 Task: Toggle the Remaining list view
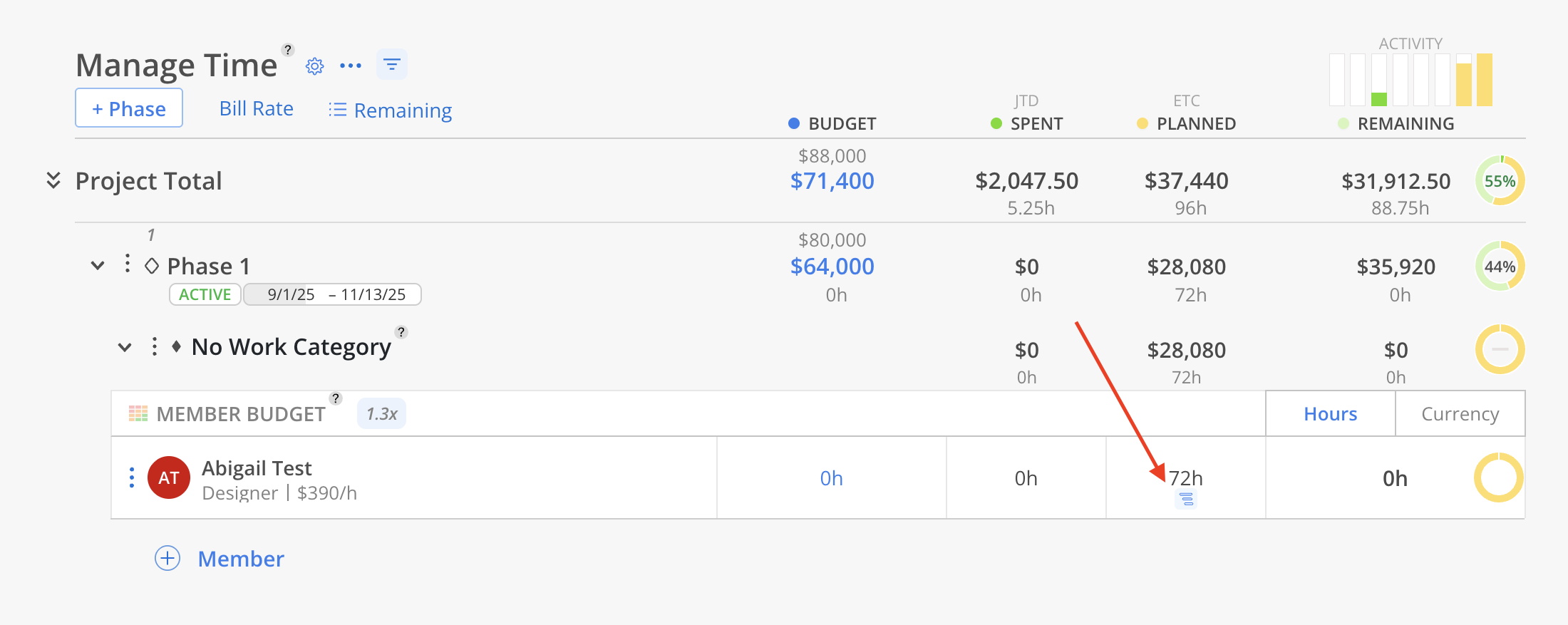(390, 110)
